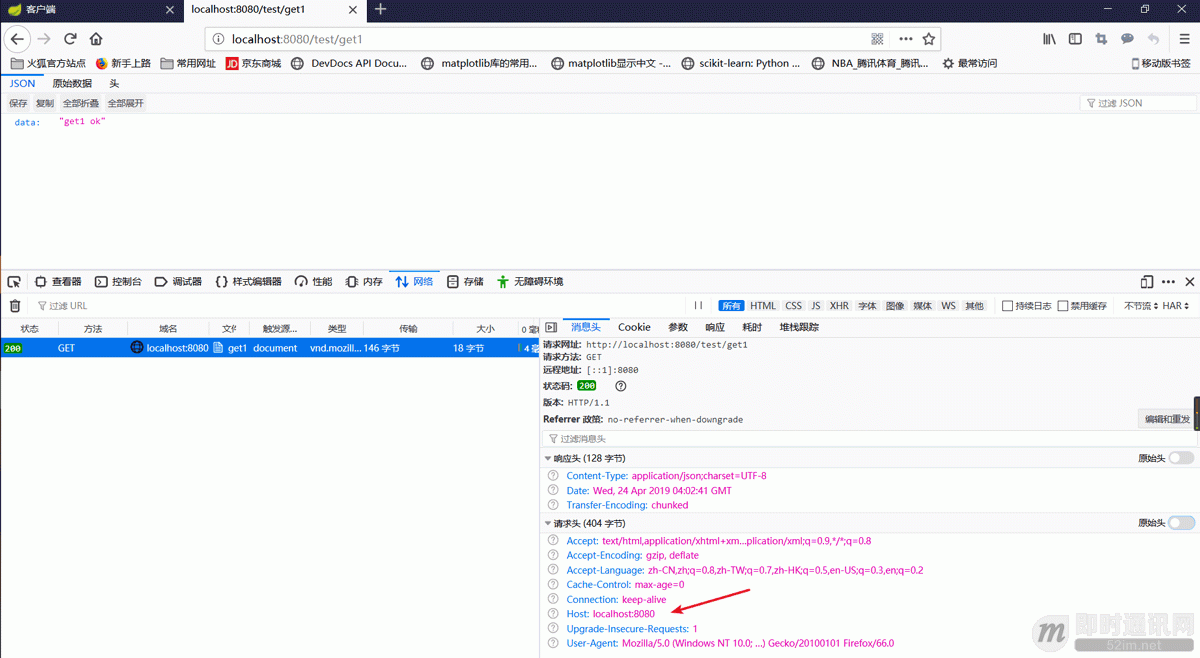Reload the current page

click(x=69, y=38)
